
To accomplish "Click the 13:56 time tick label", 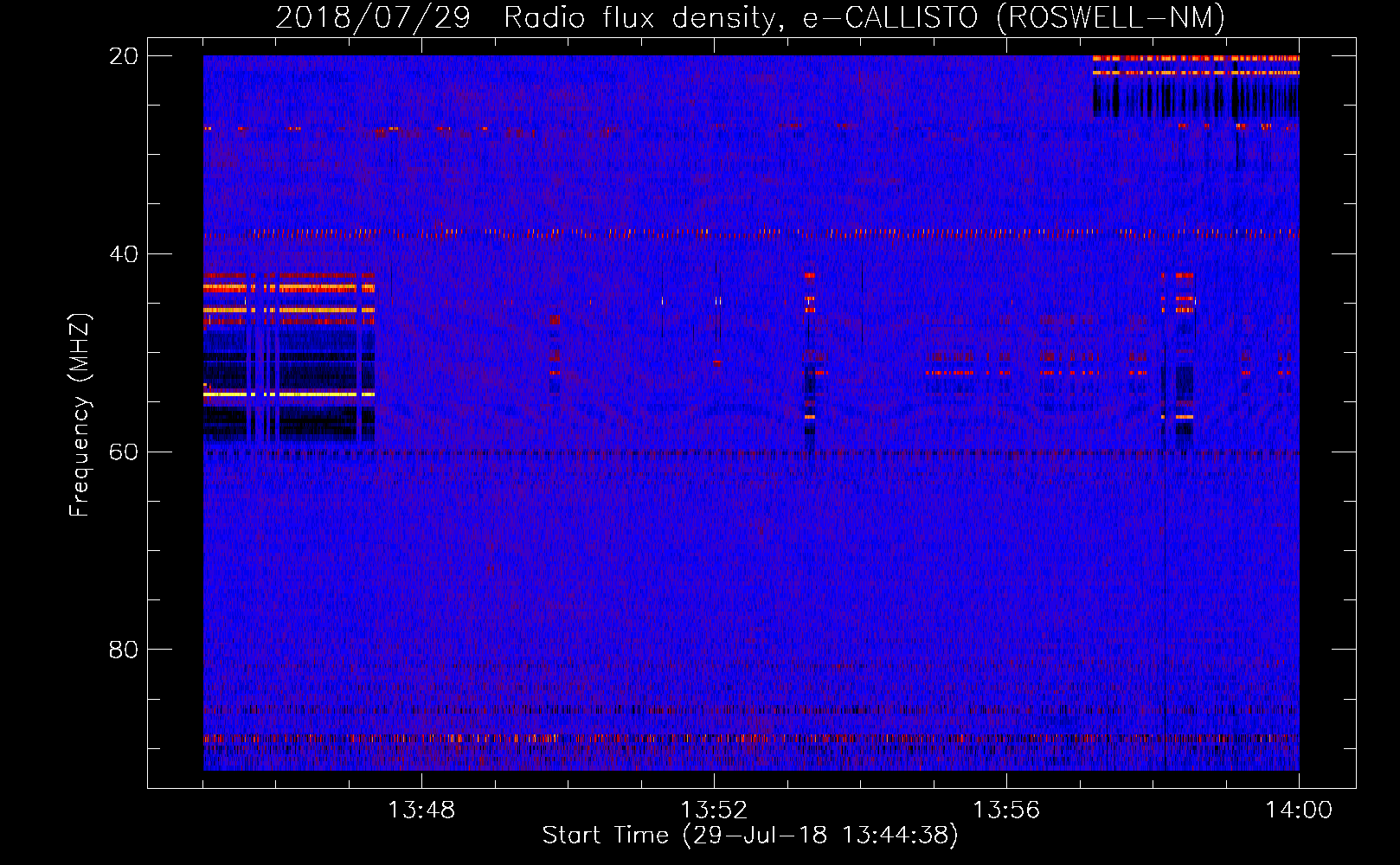I will (x=1006, y=811).
